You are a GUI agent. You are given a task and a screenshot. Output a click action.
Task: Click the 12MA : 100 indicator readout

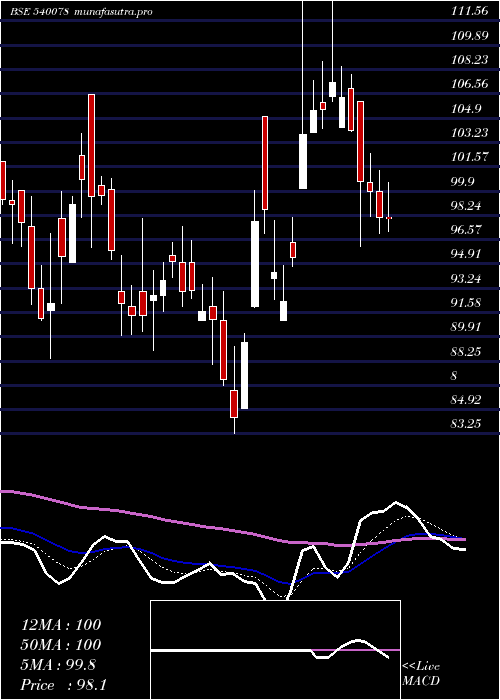click(61, 625)
